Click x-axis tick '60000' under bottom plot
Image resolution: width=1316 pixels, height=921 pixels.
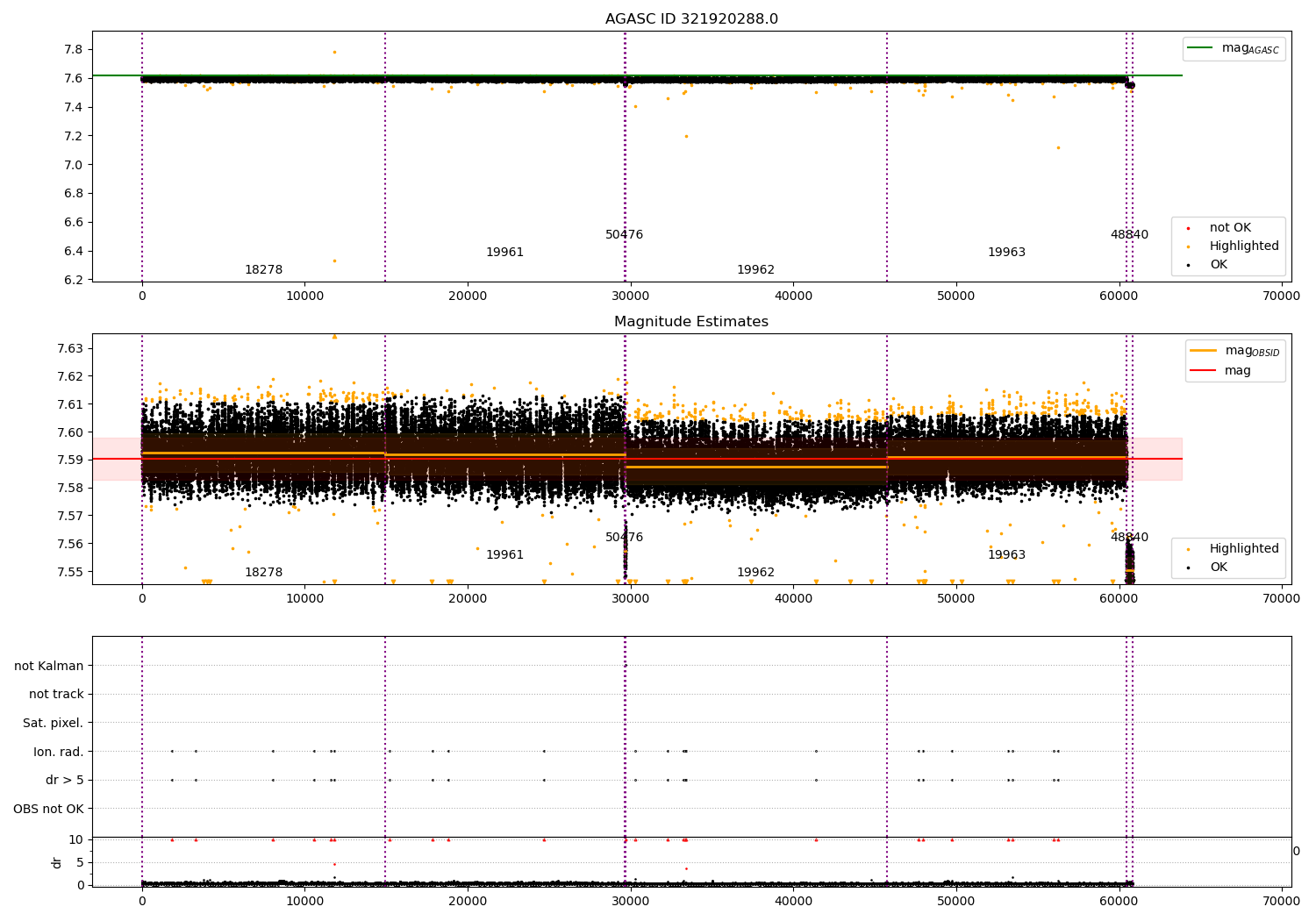[1119, 900]
